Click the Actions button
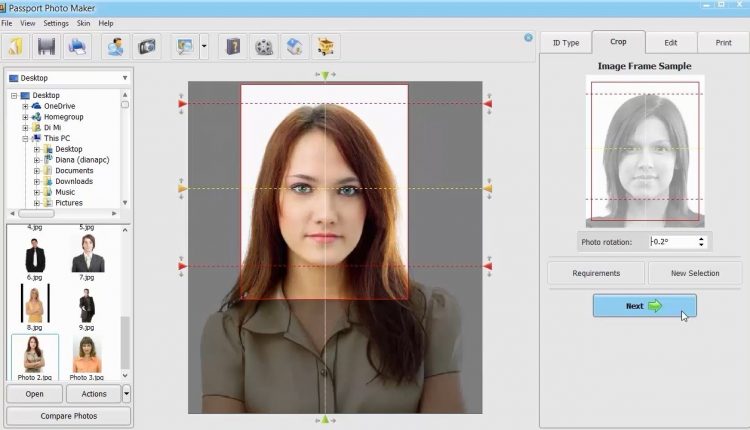This screenshot has height=430, width=750. (x=94, y=394)
